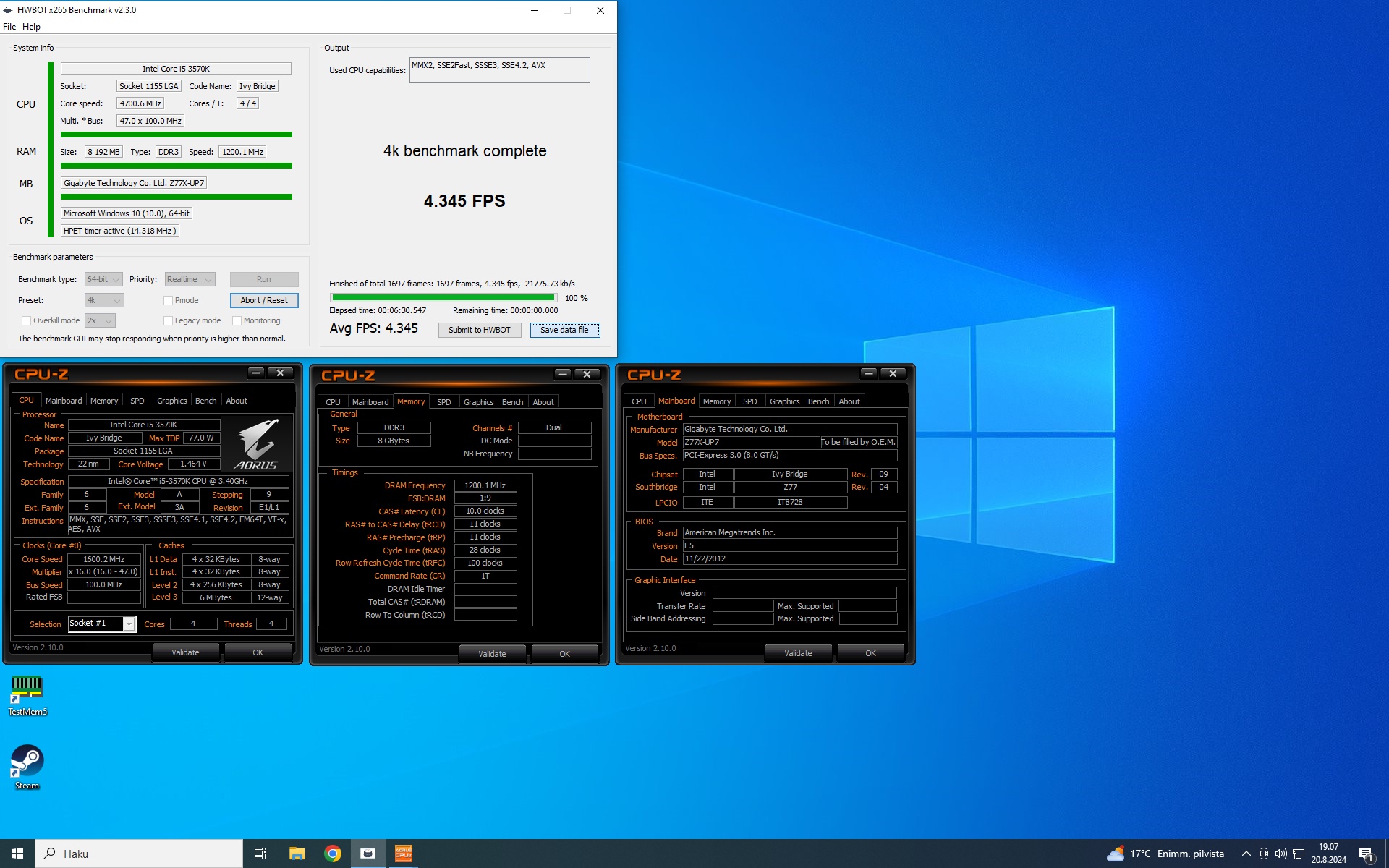Click Validate in CPU-Z Mainboard window

tap(798, 653)
